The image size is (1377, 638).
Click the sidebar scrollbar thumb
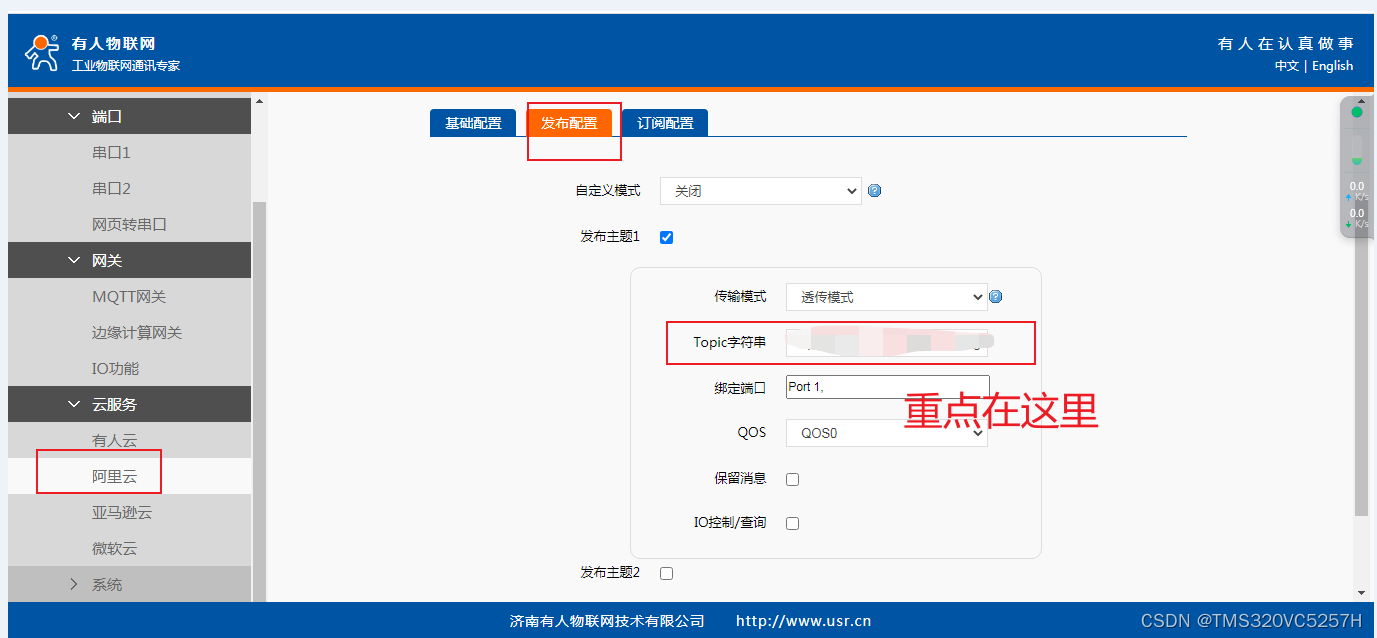[260, 400]
